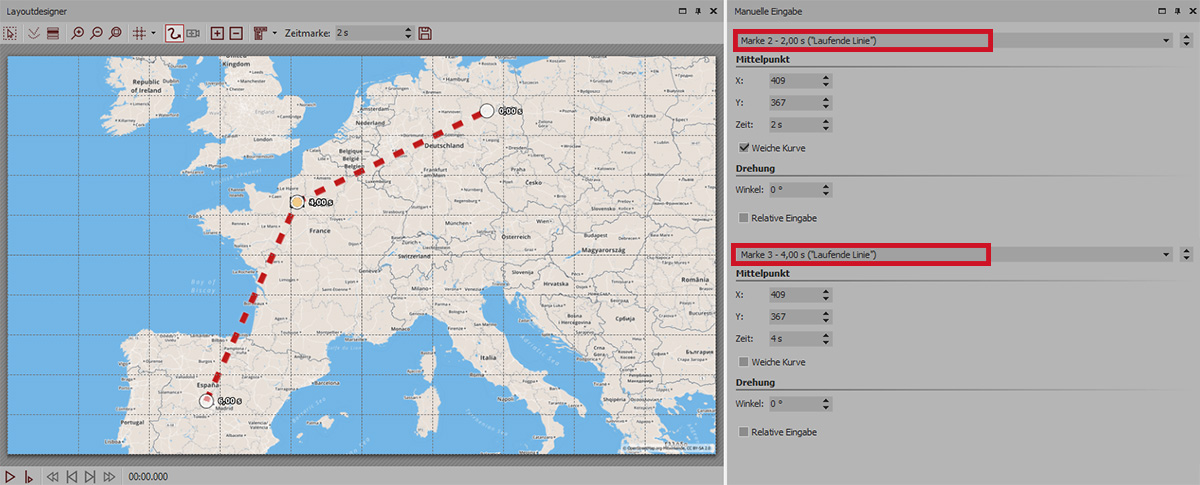Select the selection frame tool in the Layoutdesigner toolbar

coord(11,33)
